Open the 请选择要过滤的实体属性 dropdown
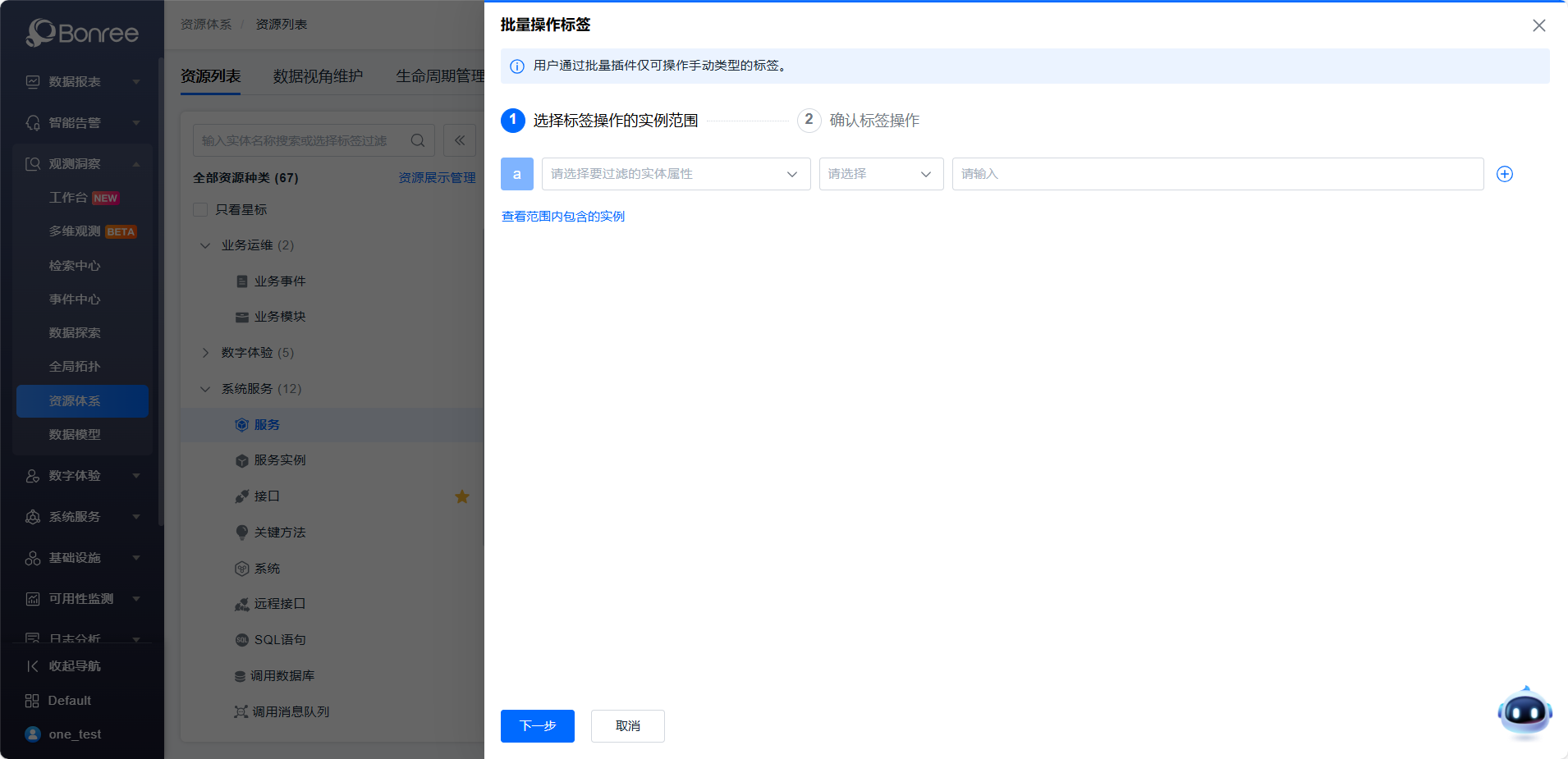The height and width of the screenshot is (759, 1568). [x=676, y=174]
